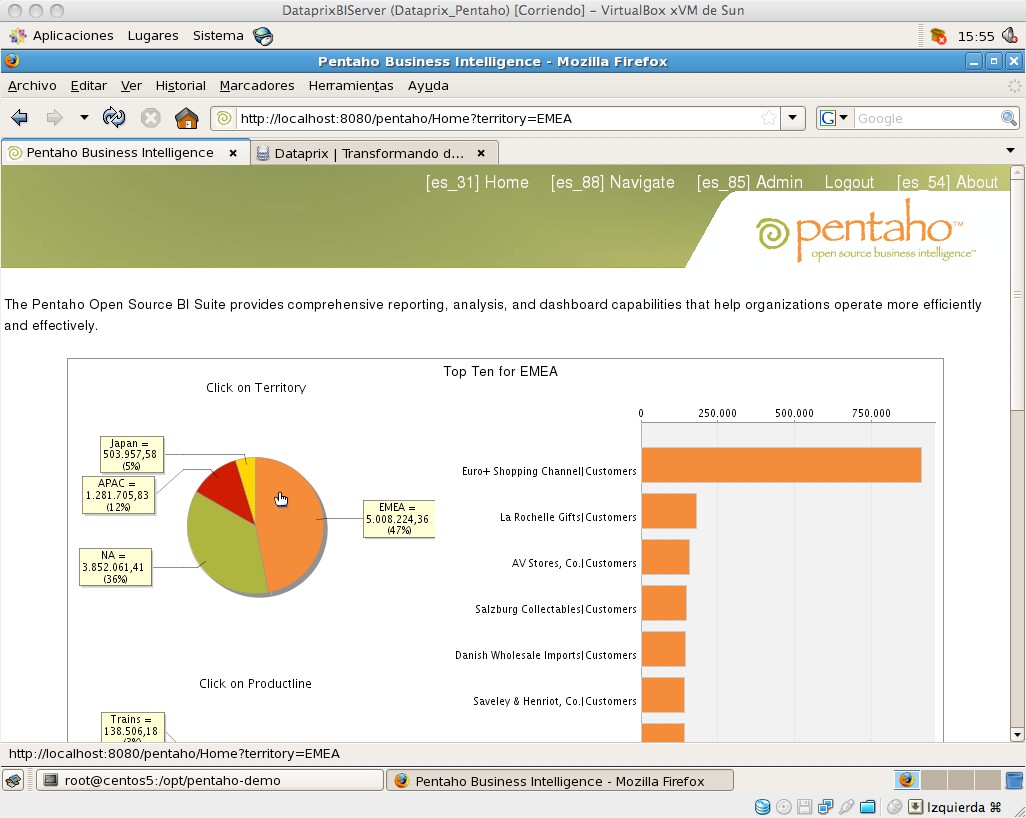This screenshot has height=818, width=1026.
Task: Click the VirtualBox shared folders icon
Action: point(867,806)
